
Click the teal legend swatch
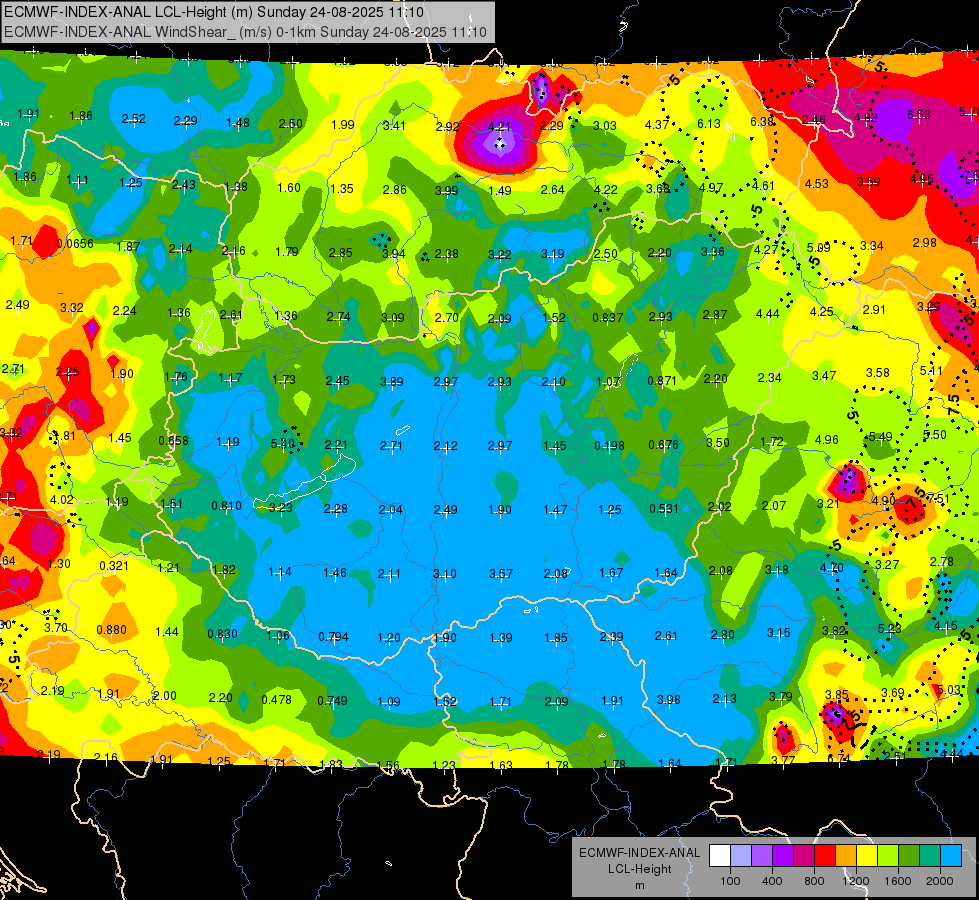tap(930, 855)
